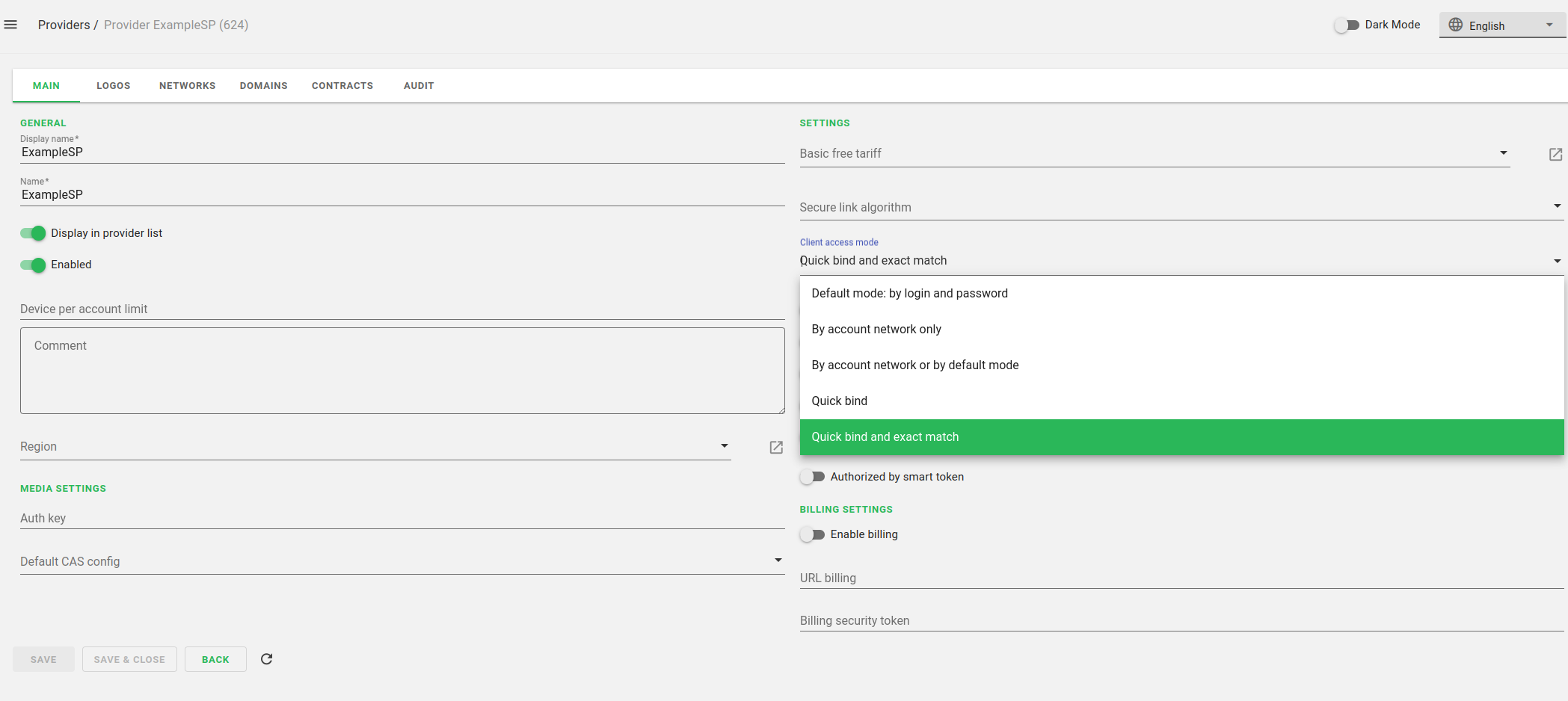This screenshot has height=701, width=1568.
Task: Click the globe language icon
Action: (x=1455, y=25)
